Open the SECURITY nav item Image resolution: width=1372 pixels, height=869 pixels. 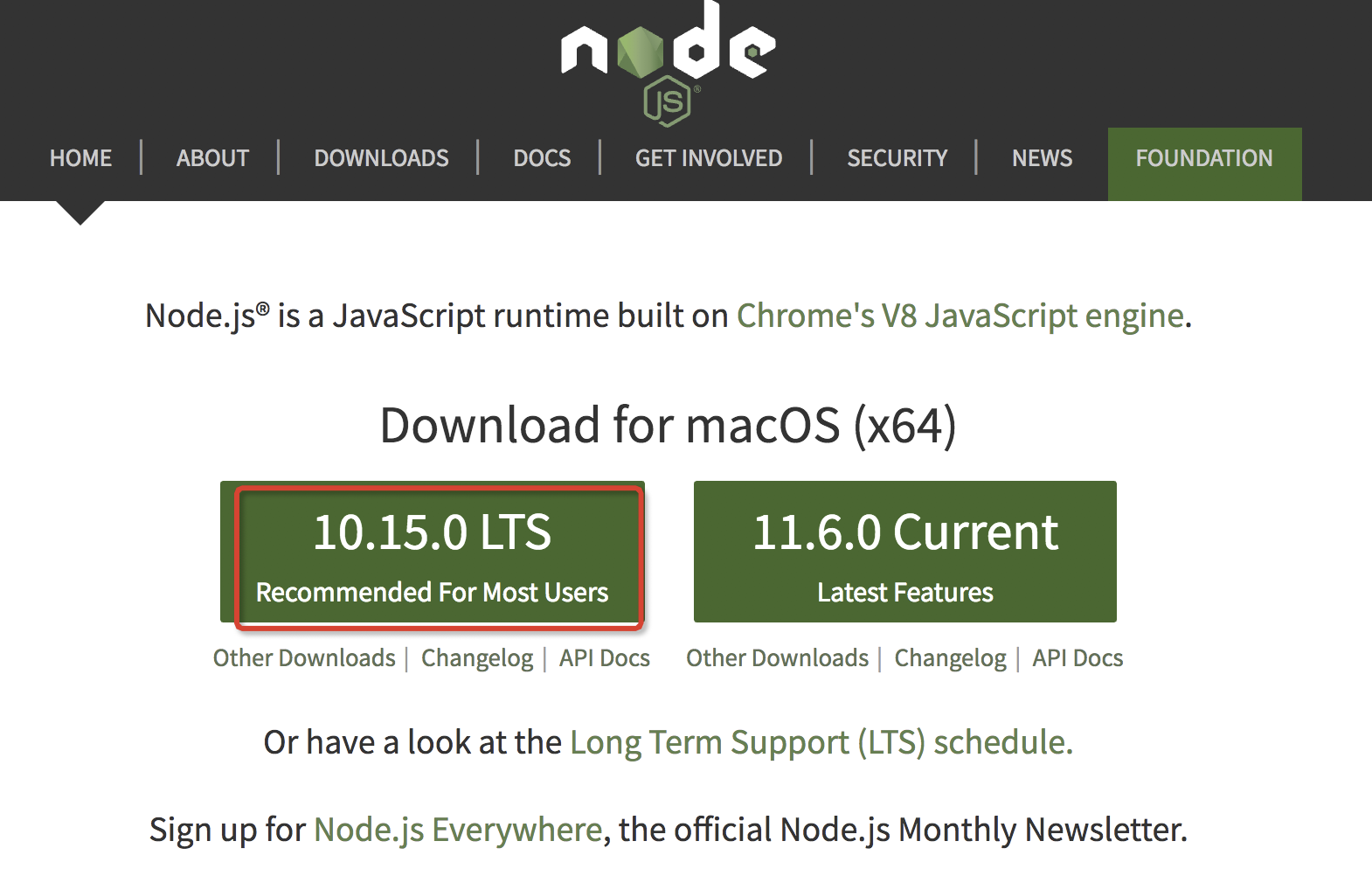pyautogui.click(x=897, y=158)
